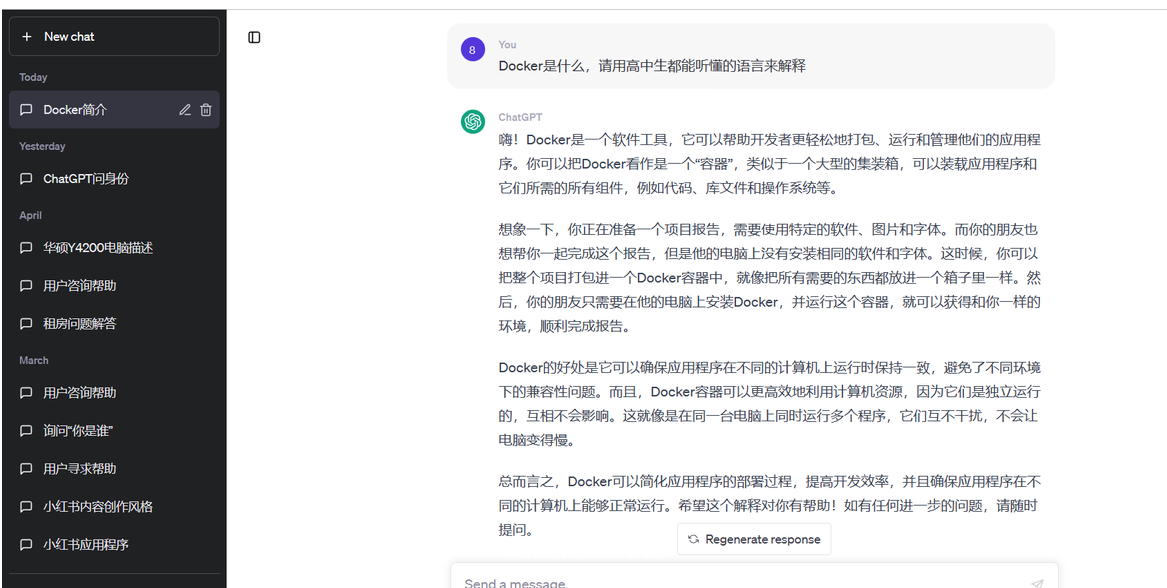Click the Yesterday section heading in sidebar

point(42,147)
